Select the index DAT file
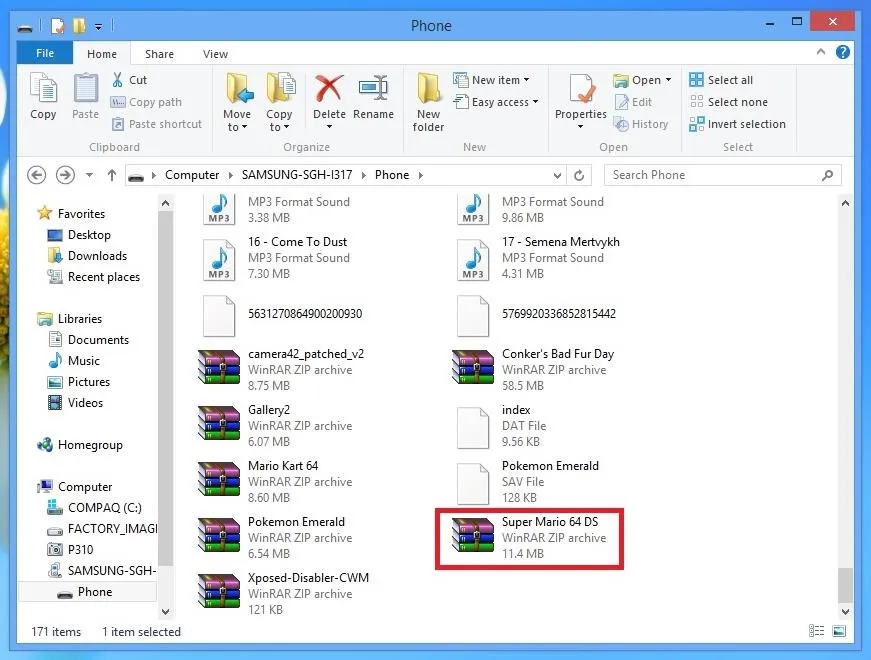 click(503, 426)
